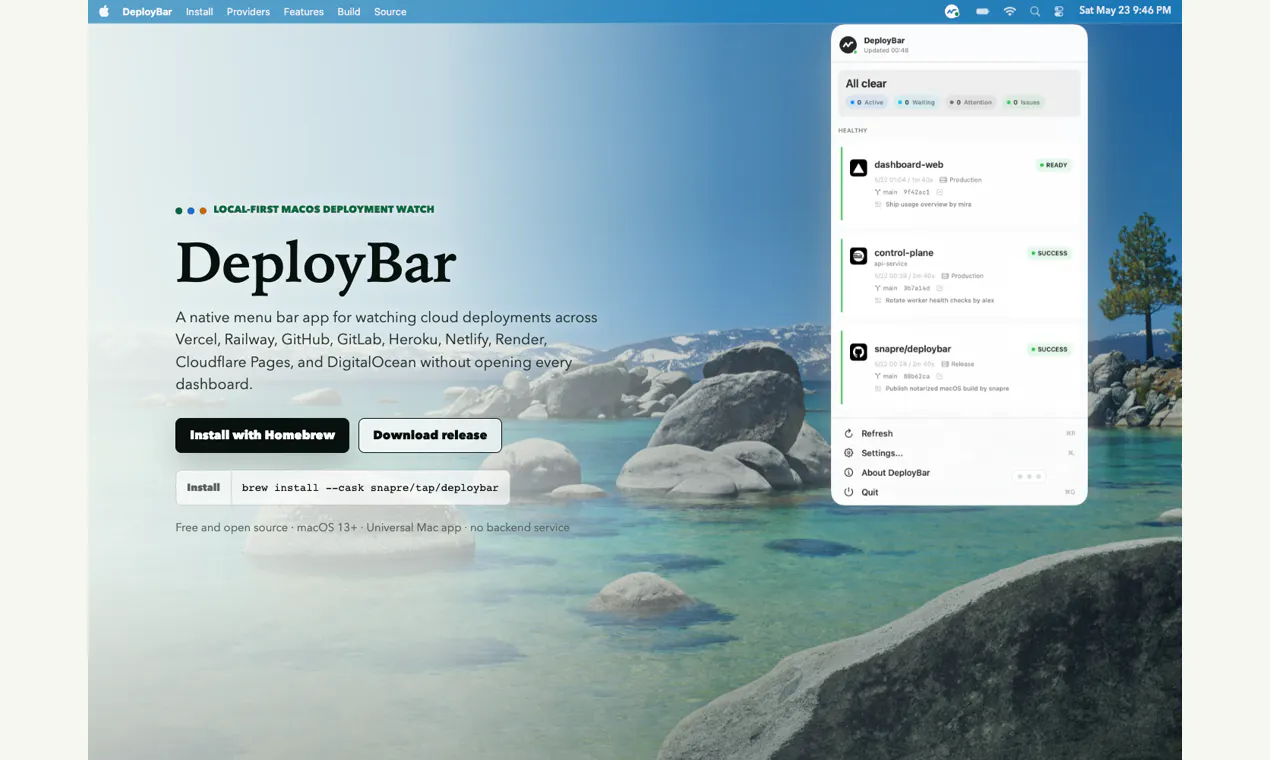Select the dashboard-web deployment title

[x=909, y=164]
